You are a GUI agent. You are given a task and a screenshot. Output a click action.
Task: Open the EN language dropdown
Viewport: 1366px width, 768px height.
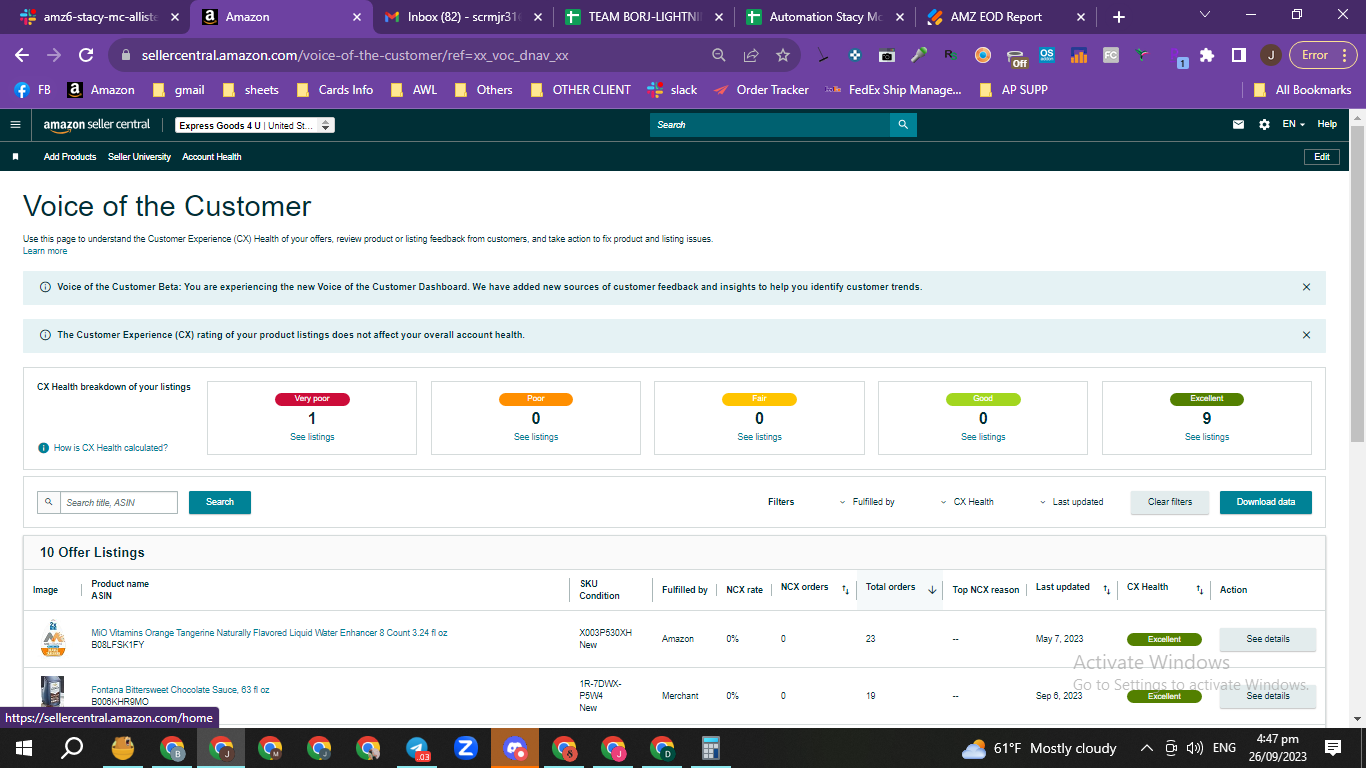1294,125
